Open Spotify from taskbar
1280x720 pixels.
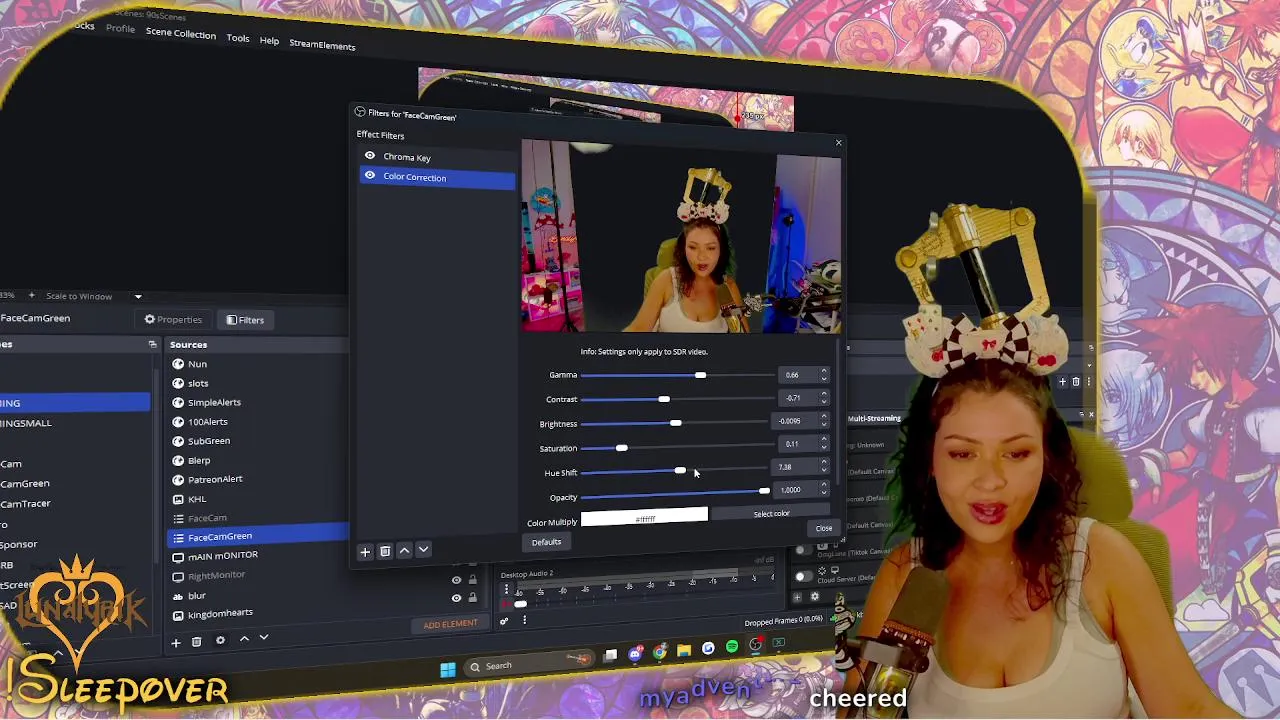(732, 647)
